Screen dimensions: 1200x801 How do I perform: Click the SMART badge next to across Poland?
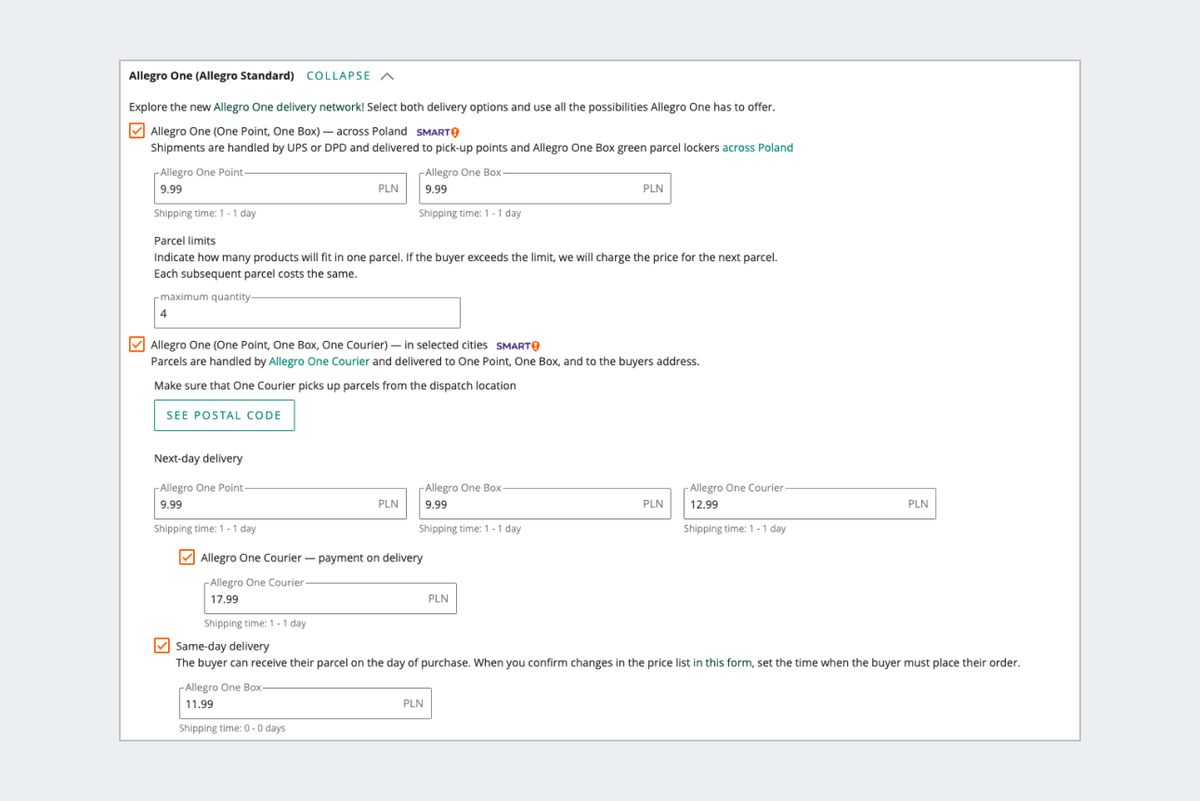click(x=438, y=132)
